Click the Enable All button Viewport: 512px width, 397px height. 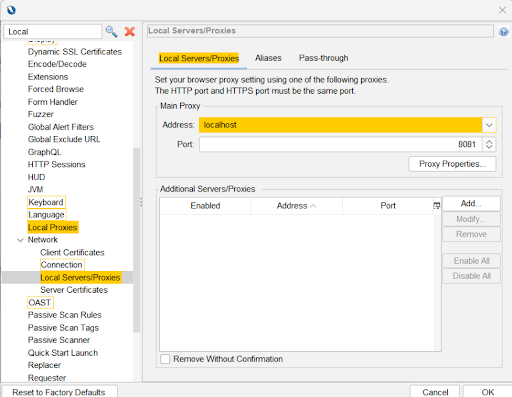coord(471,261)
